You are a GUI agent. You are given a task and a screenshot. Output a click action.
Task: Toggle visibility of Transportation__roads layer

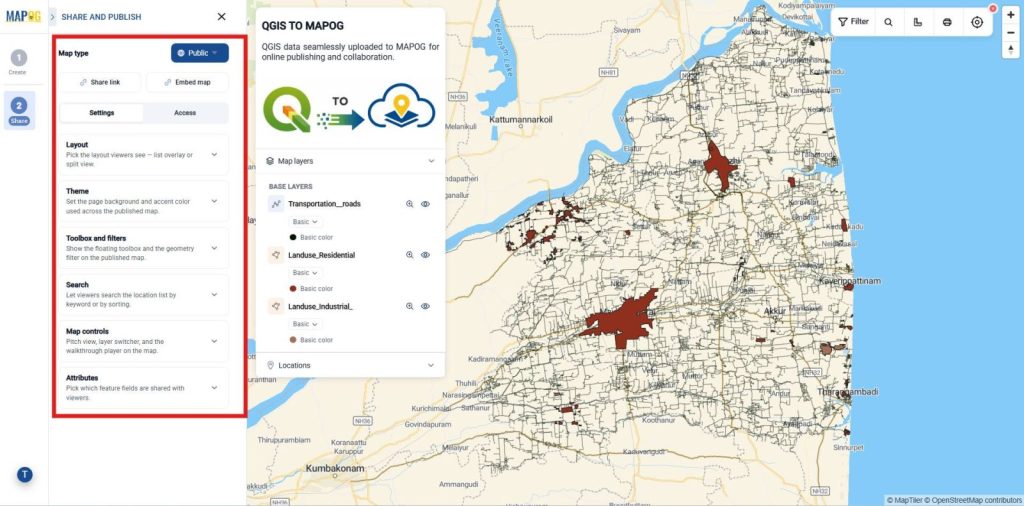[x=425, y=204]
